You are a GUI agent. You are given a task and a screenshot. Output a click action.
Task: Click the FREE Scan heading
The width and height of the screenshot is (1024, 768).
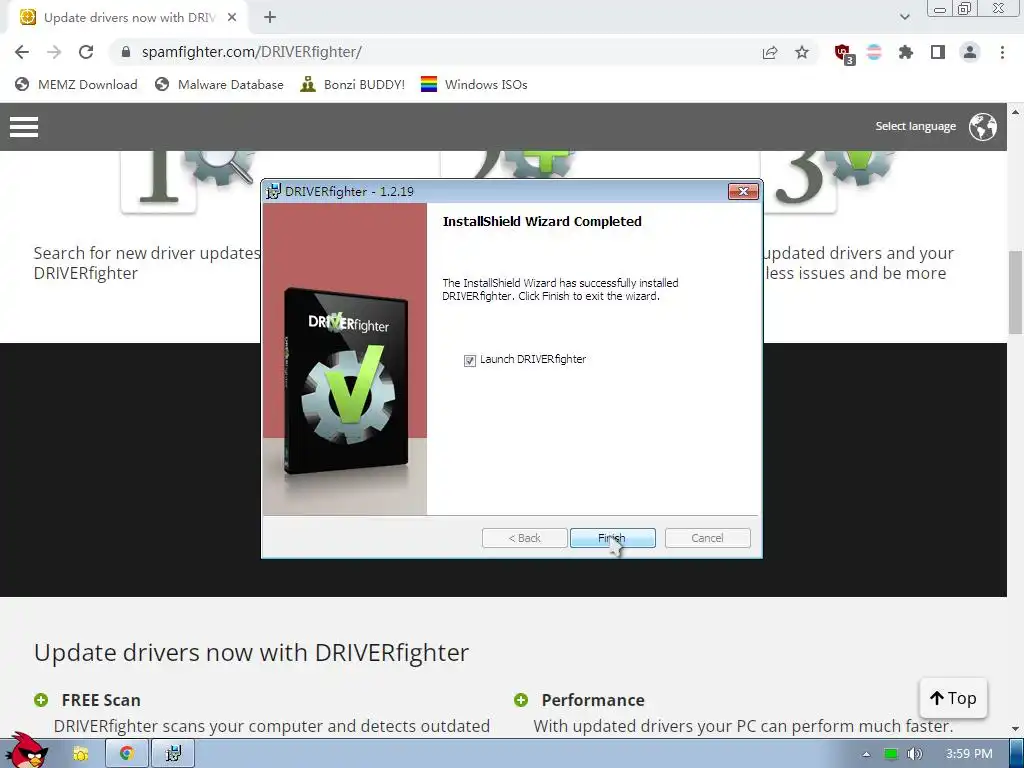point(101,700)
